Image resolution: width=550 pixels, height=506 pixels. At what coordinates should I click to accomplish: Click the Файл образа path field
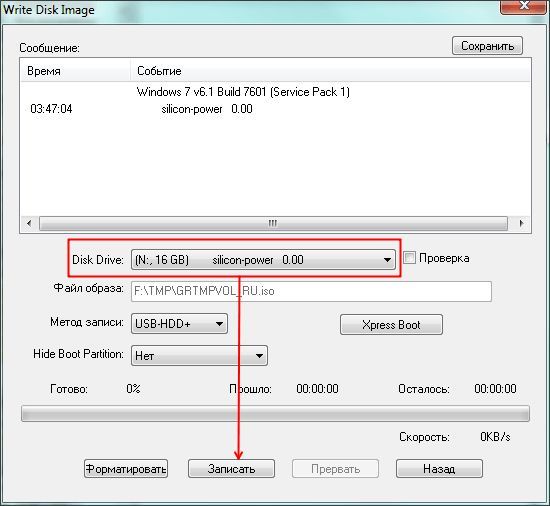coord(311,291)
